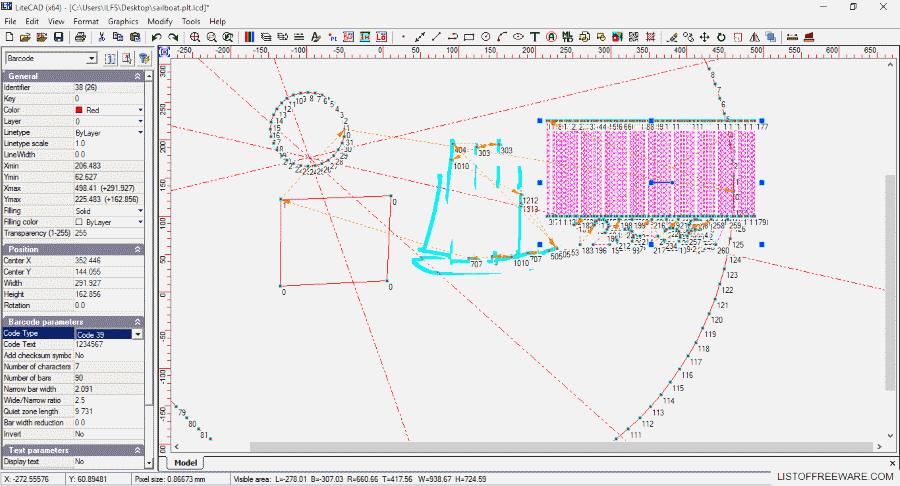Open the Tools menu
The height and width of the screenshot is (486, 900).
click(x=191, y=21)
